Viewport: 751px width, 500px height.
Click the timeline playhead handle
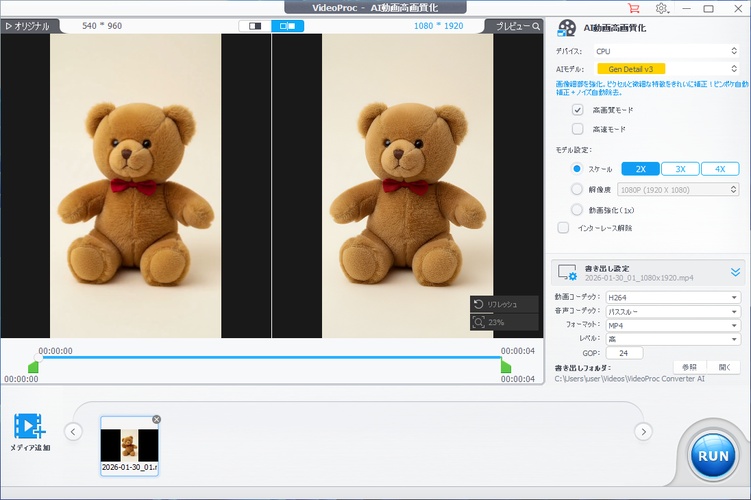(x=38, y=357)
